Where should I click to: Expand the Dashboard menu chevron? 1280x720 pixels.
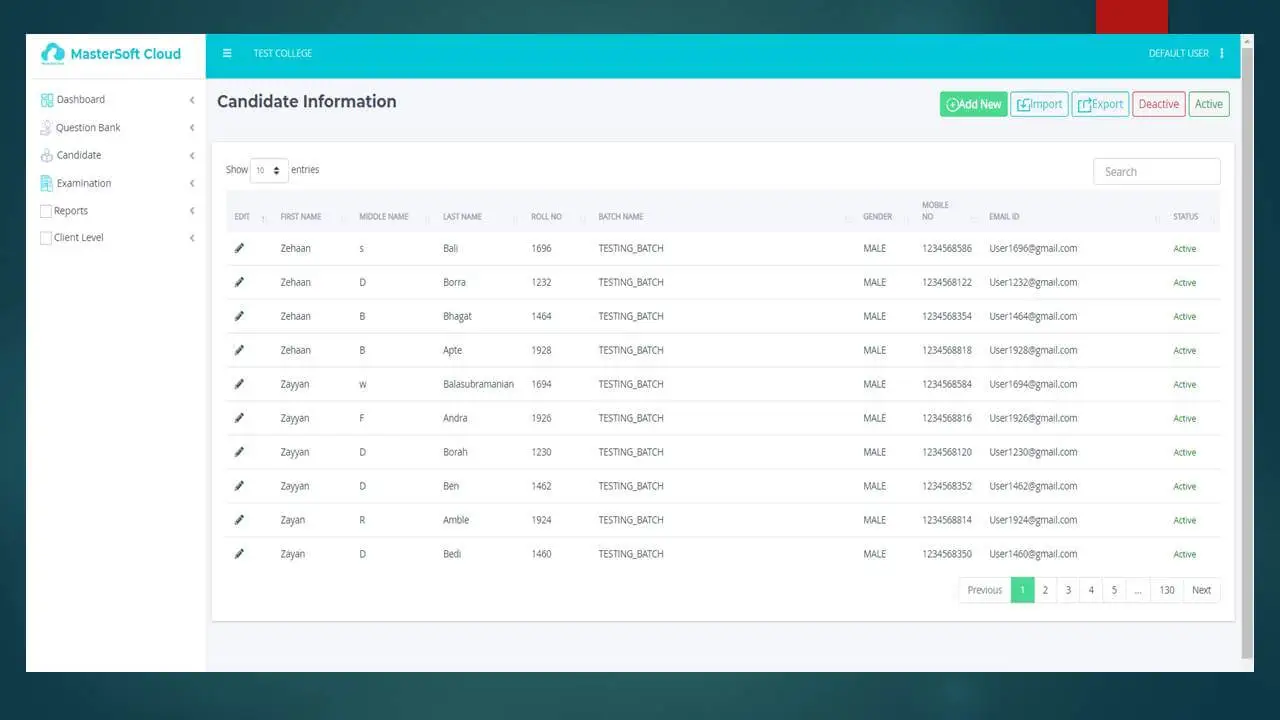pos(192,100)
